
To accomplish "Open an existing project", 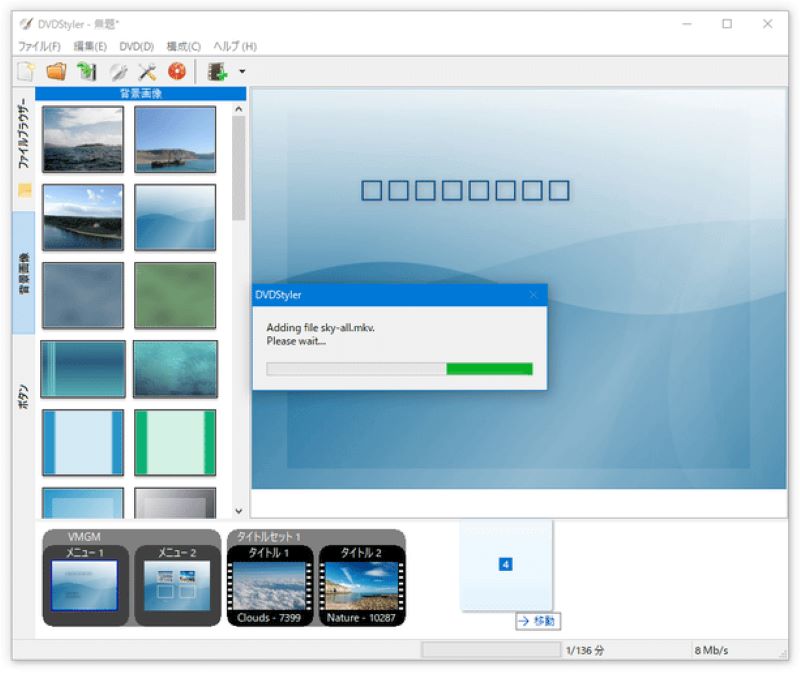I will pyautogui.click(x=56, y=70).
